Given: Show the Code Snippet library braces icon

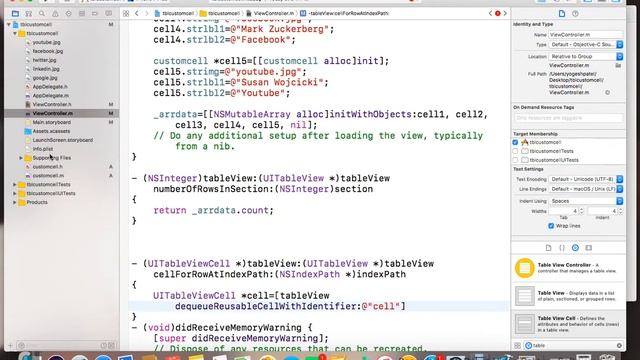Looking at the screenshot, I should tap(562, 248).
